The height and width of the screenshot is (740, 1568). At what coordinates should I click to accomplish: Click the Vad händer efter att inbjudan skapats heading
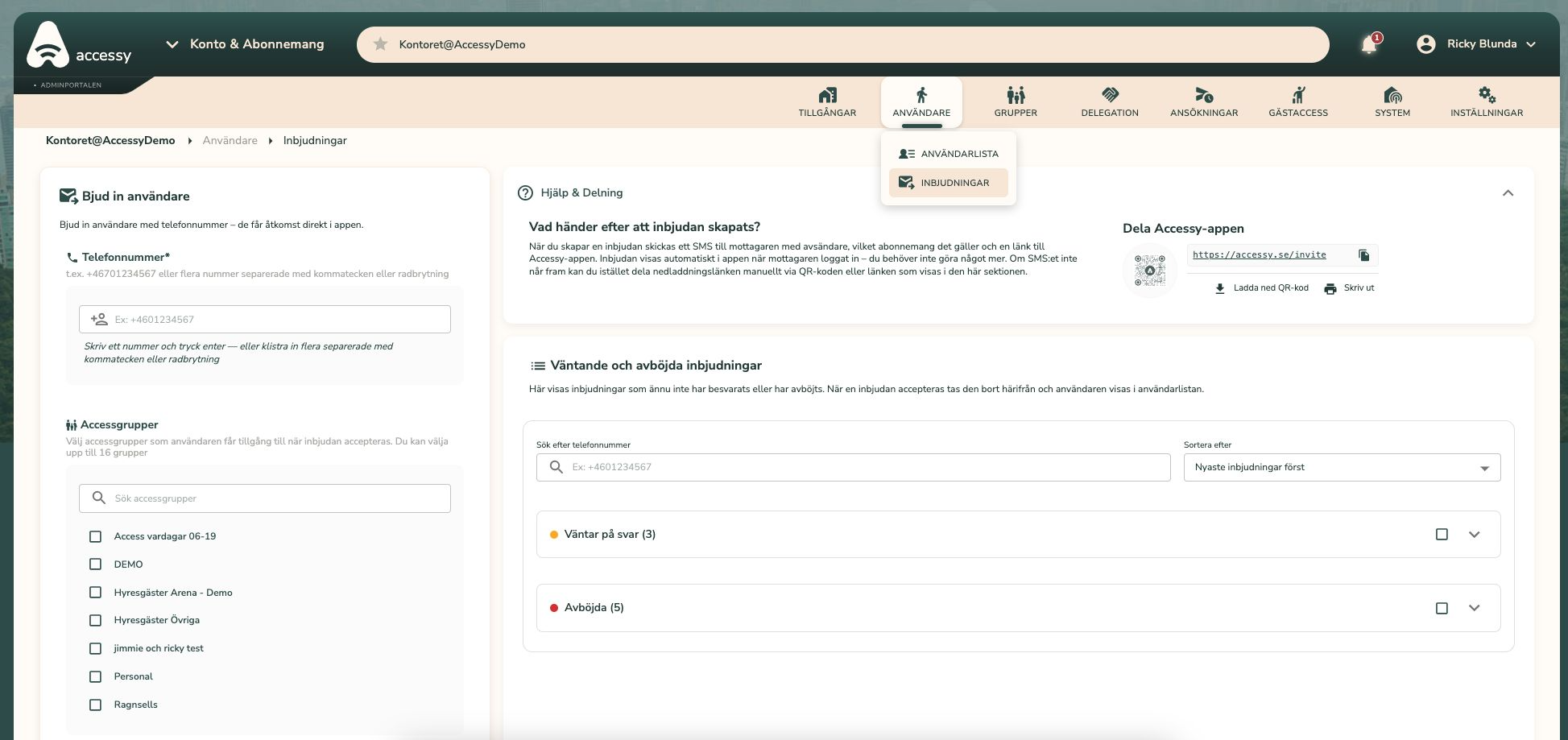point(644,227)
